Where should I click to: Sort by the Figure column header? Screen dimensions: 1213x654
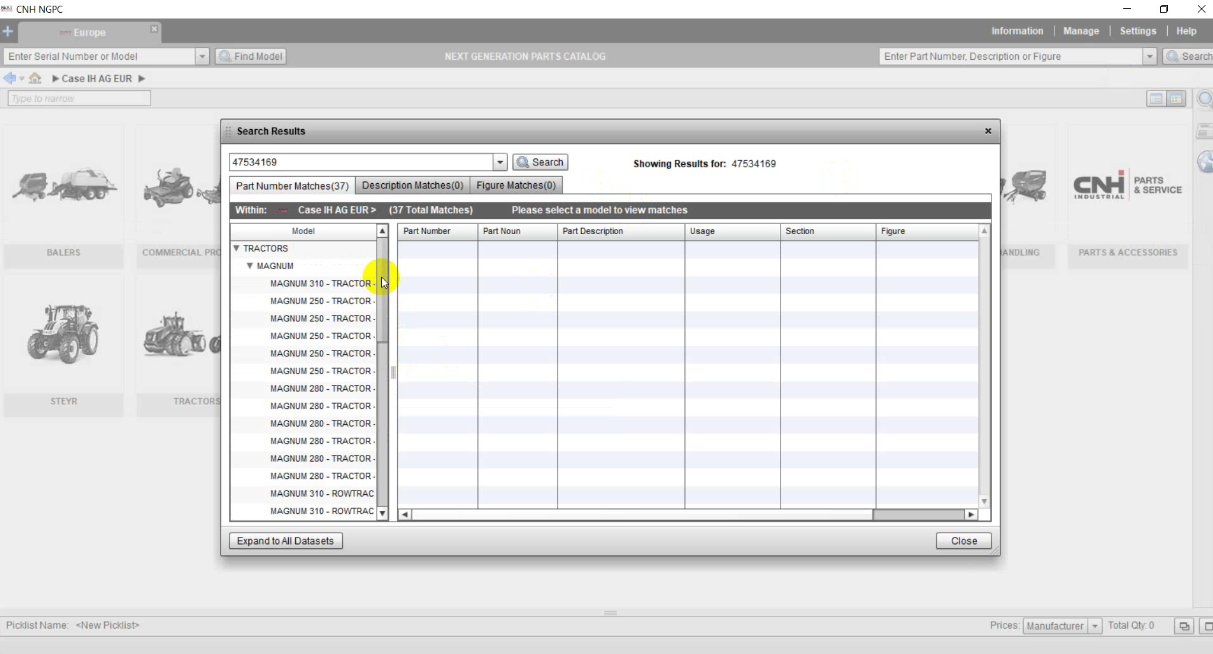point(927,231)
